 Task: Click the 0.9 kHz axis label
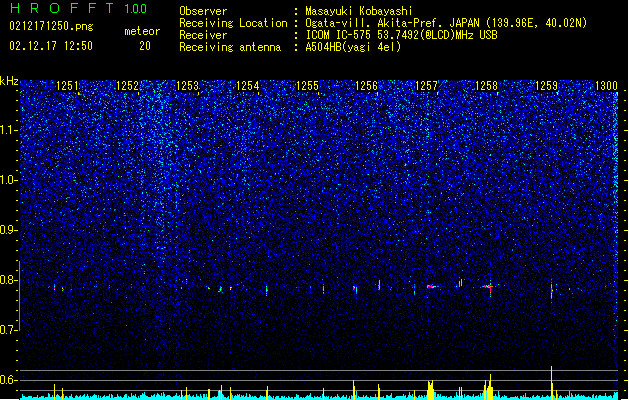[x=9, y=230]
